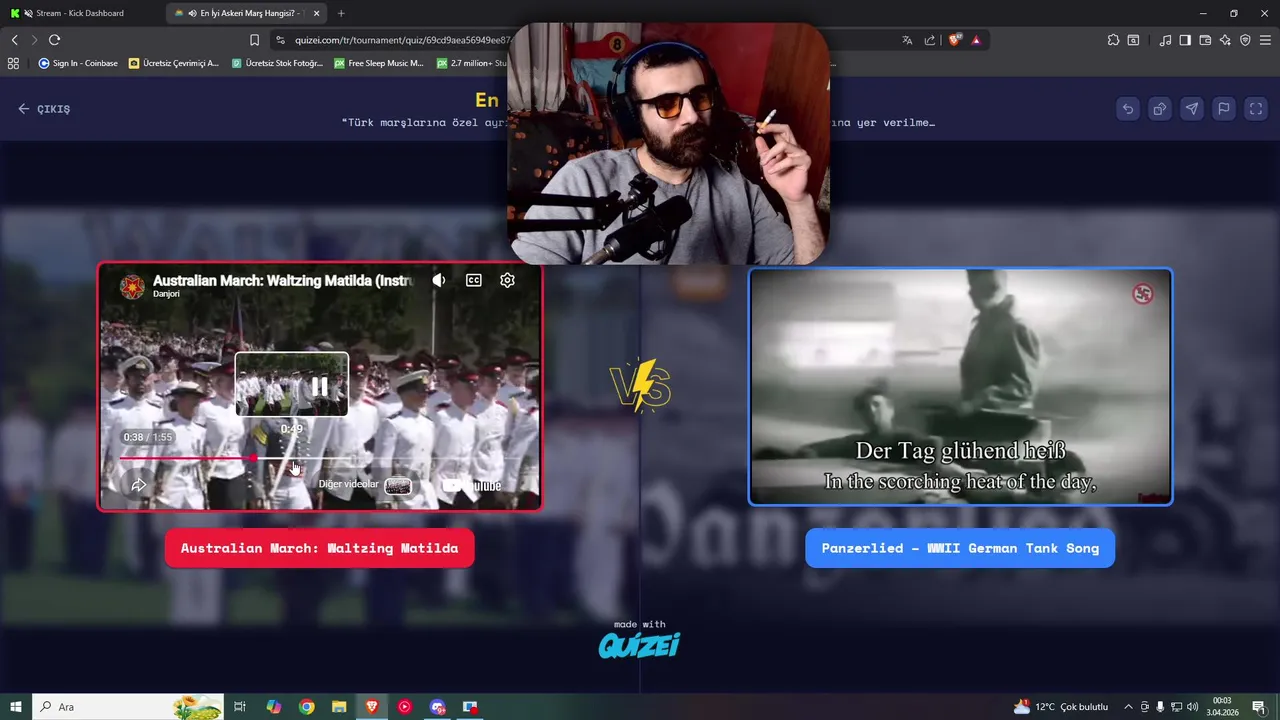Viewport: 1280px width, 720px height.
Task: Pause the Waltzing Matilda video
Action: (319, 386)
